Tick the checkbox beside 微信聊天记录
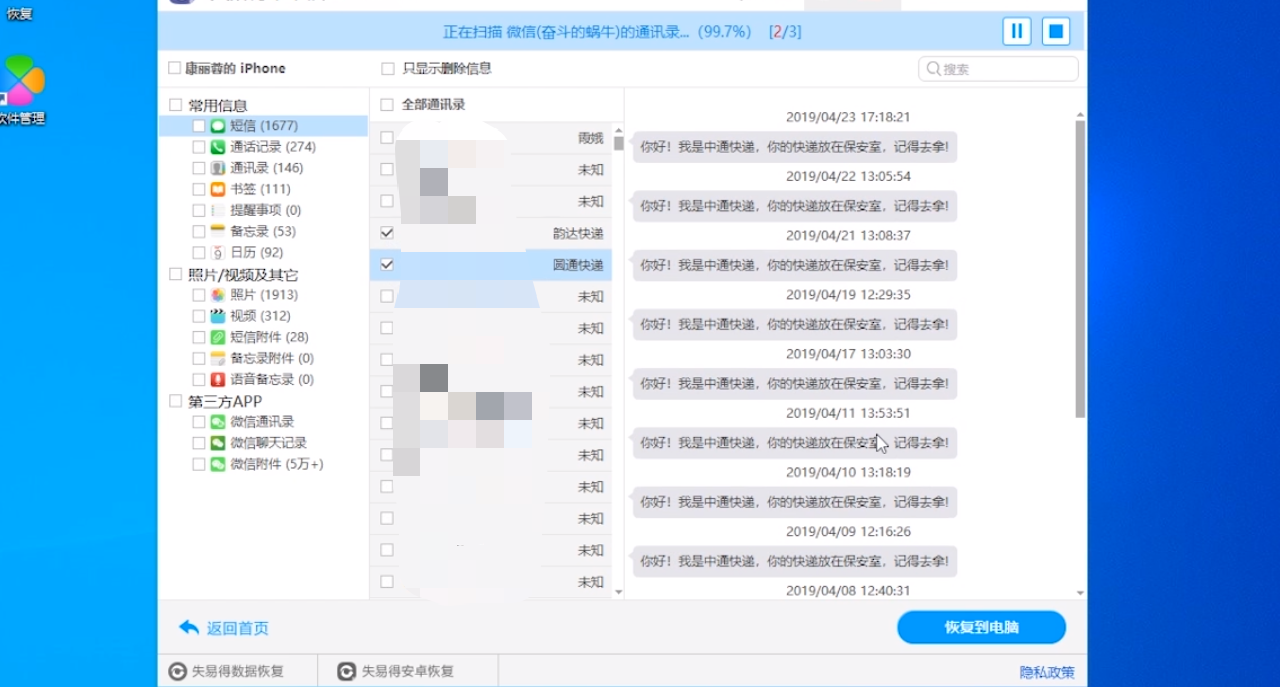The height and width of the screenshot is (687, 1280). (x=199, y=443)
